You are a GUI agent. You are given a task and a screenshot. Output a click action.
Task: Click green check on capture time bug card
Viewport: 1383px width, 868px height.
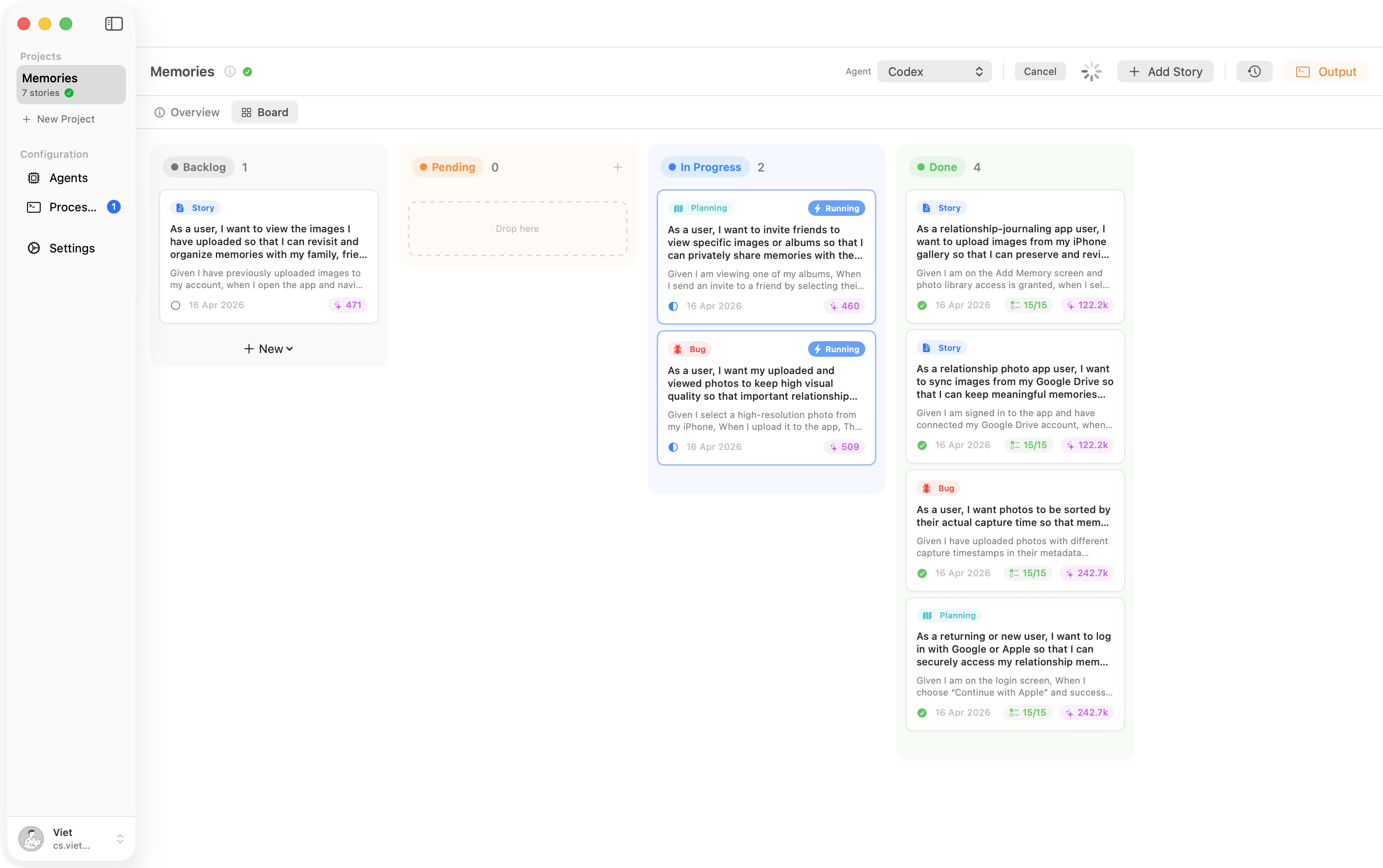click(922, 573)
